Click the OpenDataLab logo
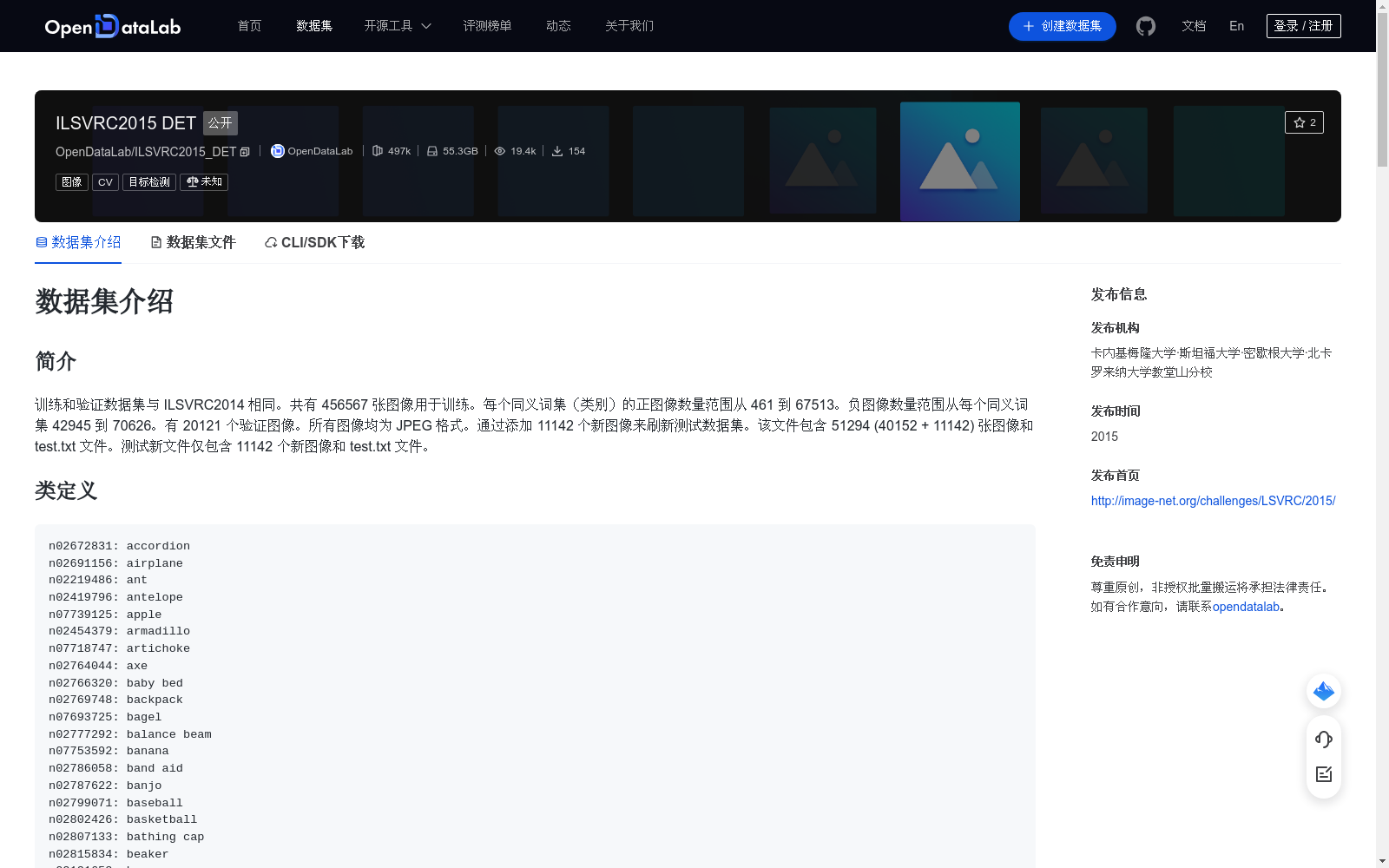 pos(113,26)
